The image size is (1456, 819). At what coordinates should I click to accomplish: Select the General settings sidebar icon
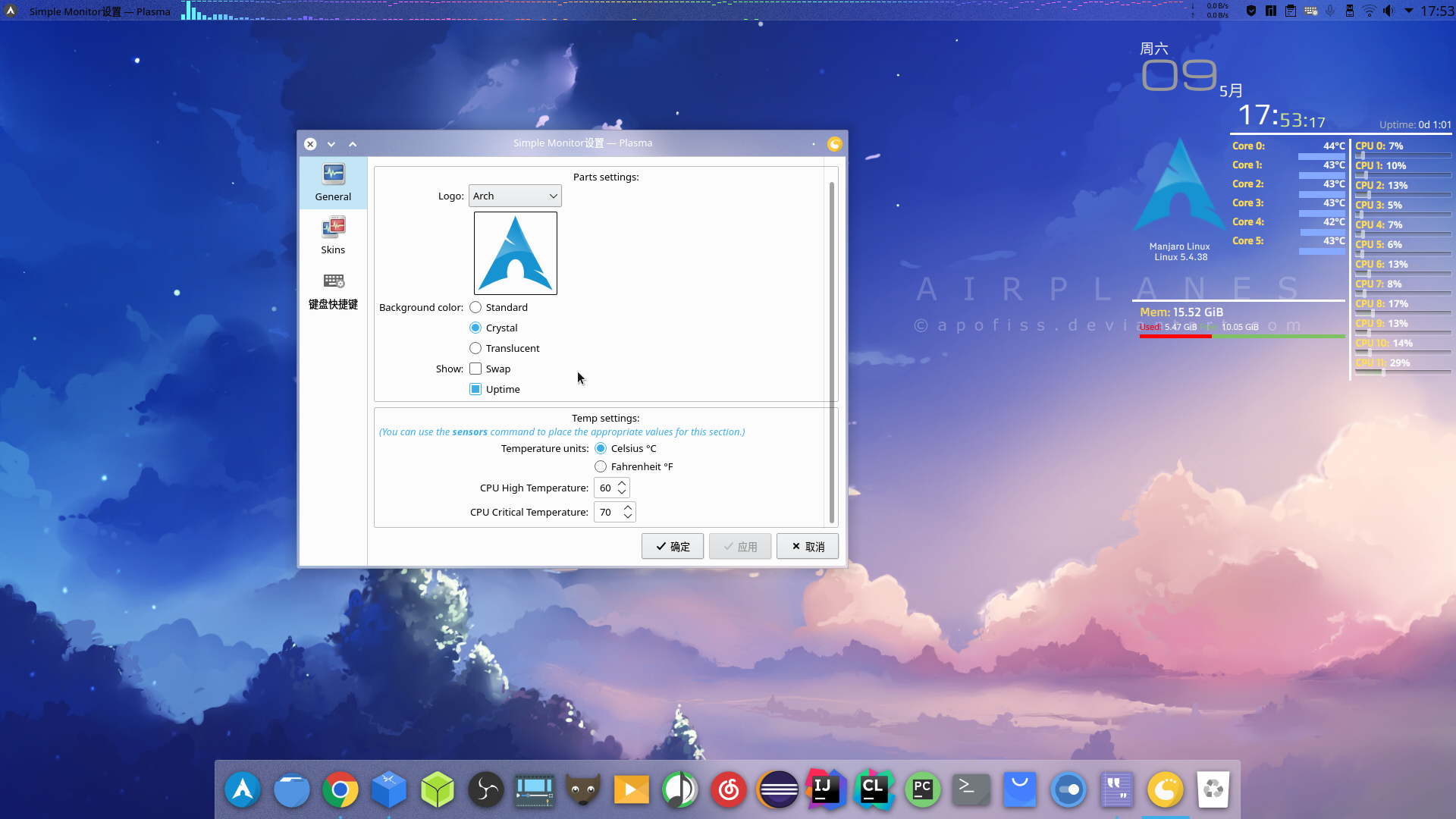tap(333, 180)
